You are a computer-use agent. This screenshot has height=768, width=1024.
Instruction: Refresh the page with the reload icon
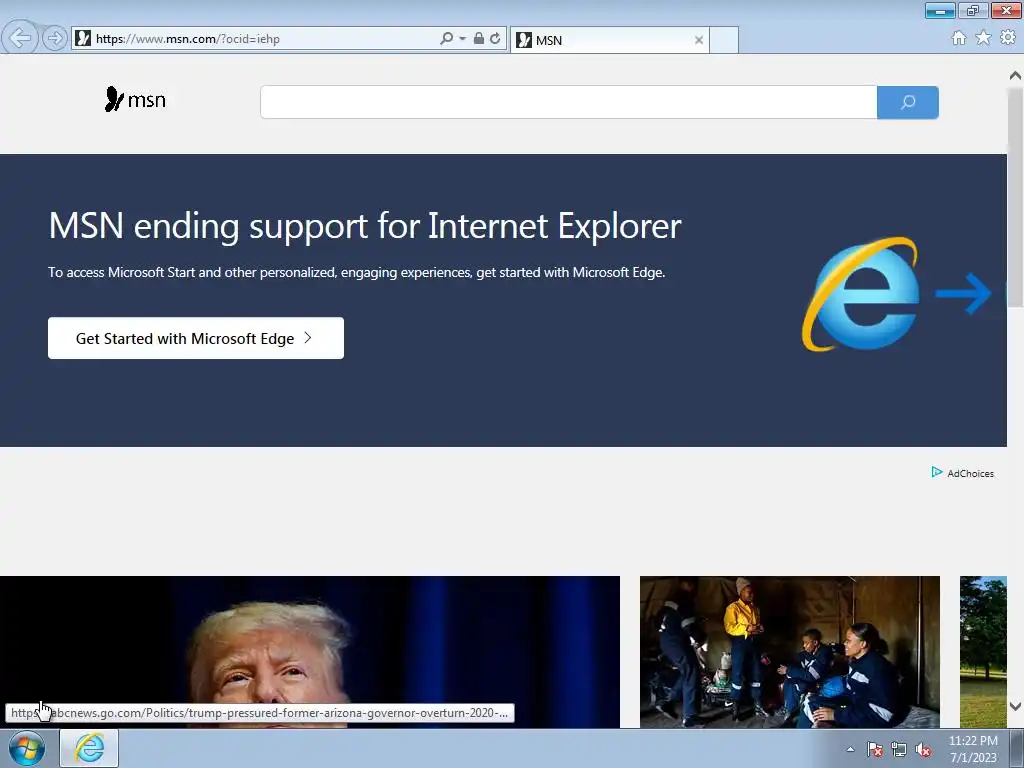click(x=495, y=38)
